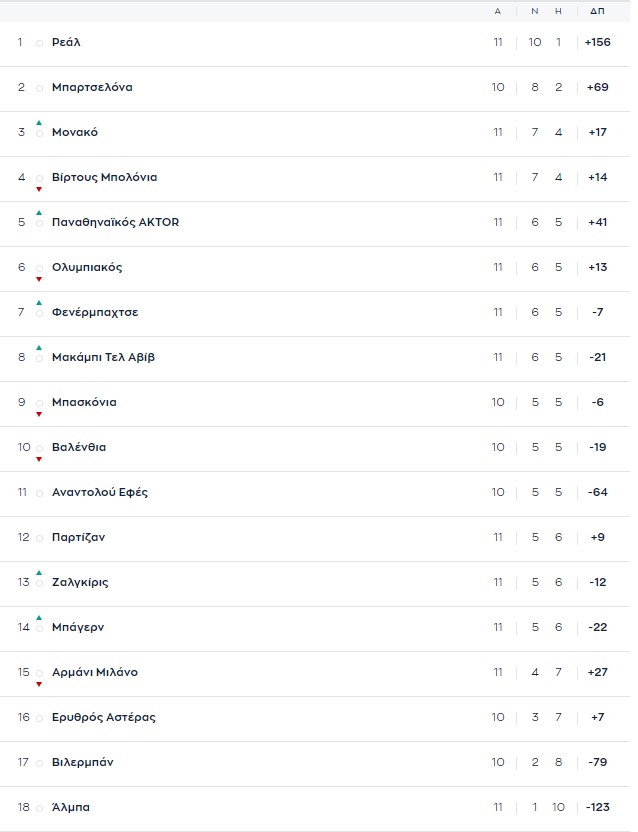Select the Μακάμπι Τελ Αβίβ team name
The width and height of the screenshot is (638, 832).
(x=103, y=357)
